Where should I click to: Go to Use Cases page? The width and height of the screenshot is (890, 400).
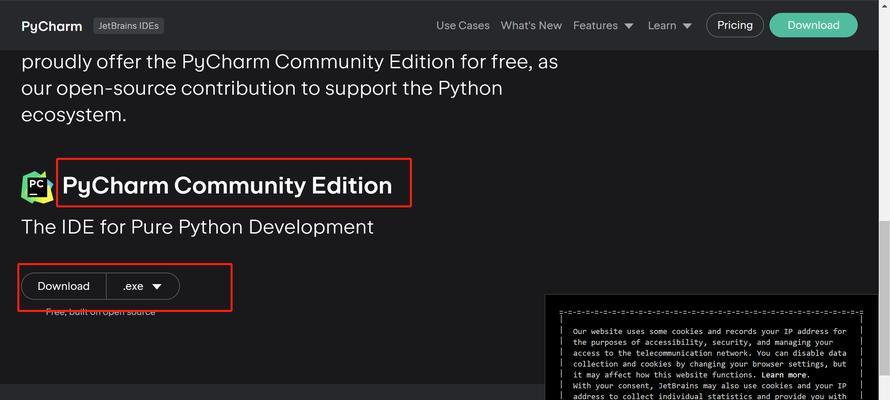[463, 26]
